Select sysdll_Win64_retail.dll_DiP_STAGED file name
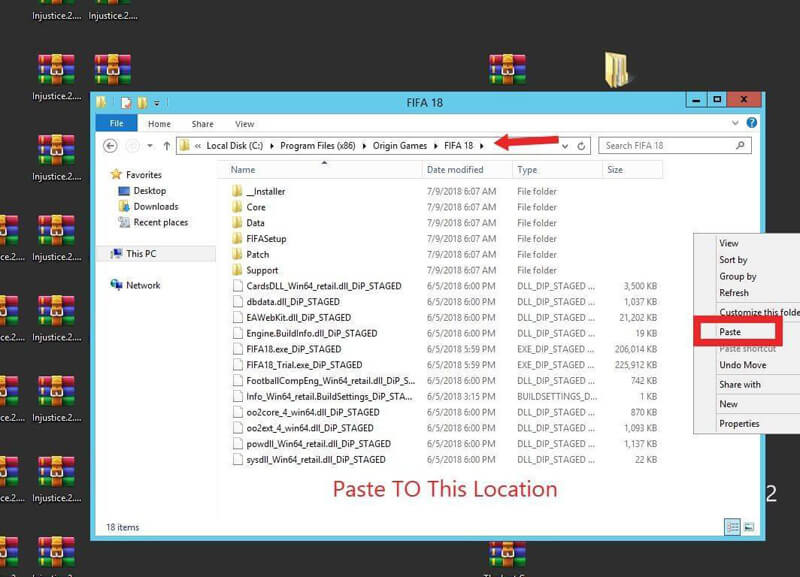This screenshot has height=577, width=800. tap(316, 460)
